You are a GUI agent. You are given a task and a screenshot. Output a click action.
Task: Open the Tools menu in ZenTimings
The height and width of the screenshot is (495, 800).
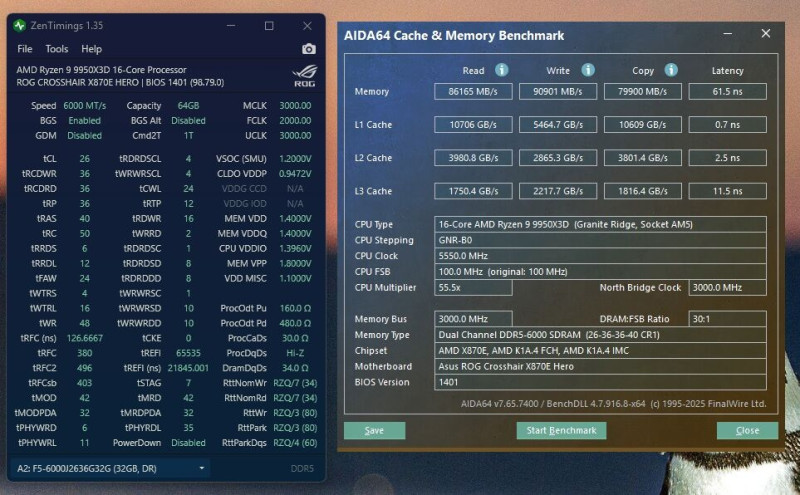[x=57, y=49]
